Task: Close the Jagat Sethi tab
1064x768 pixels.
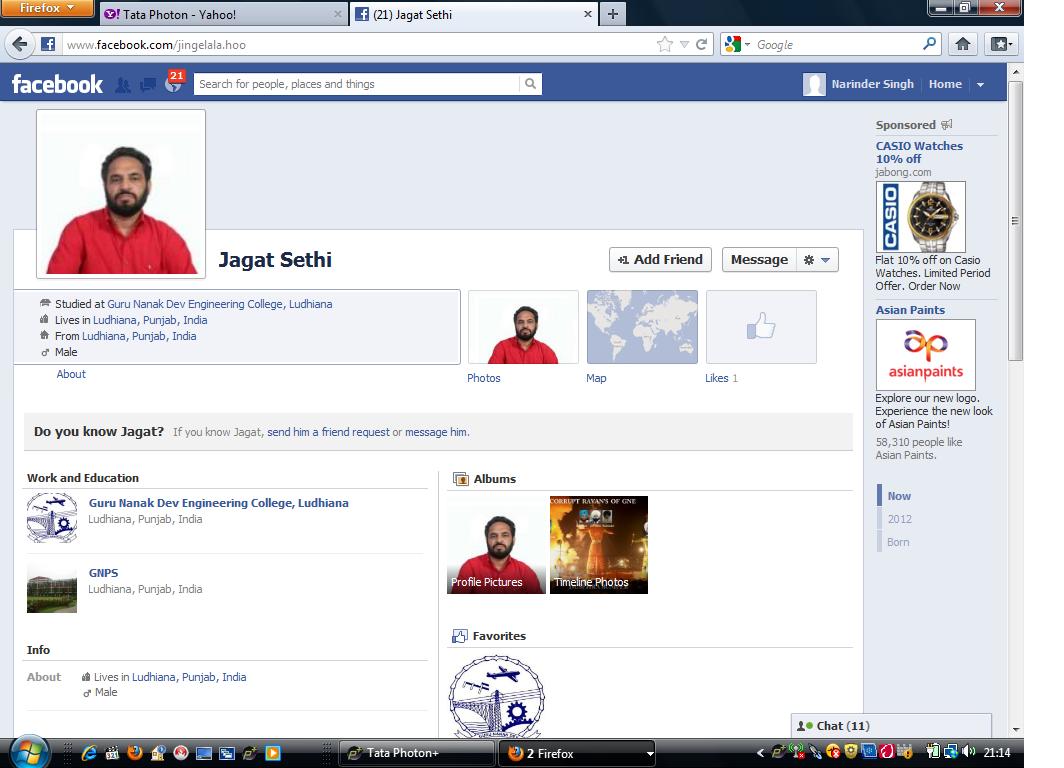Action: 588,14
